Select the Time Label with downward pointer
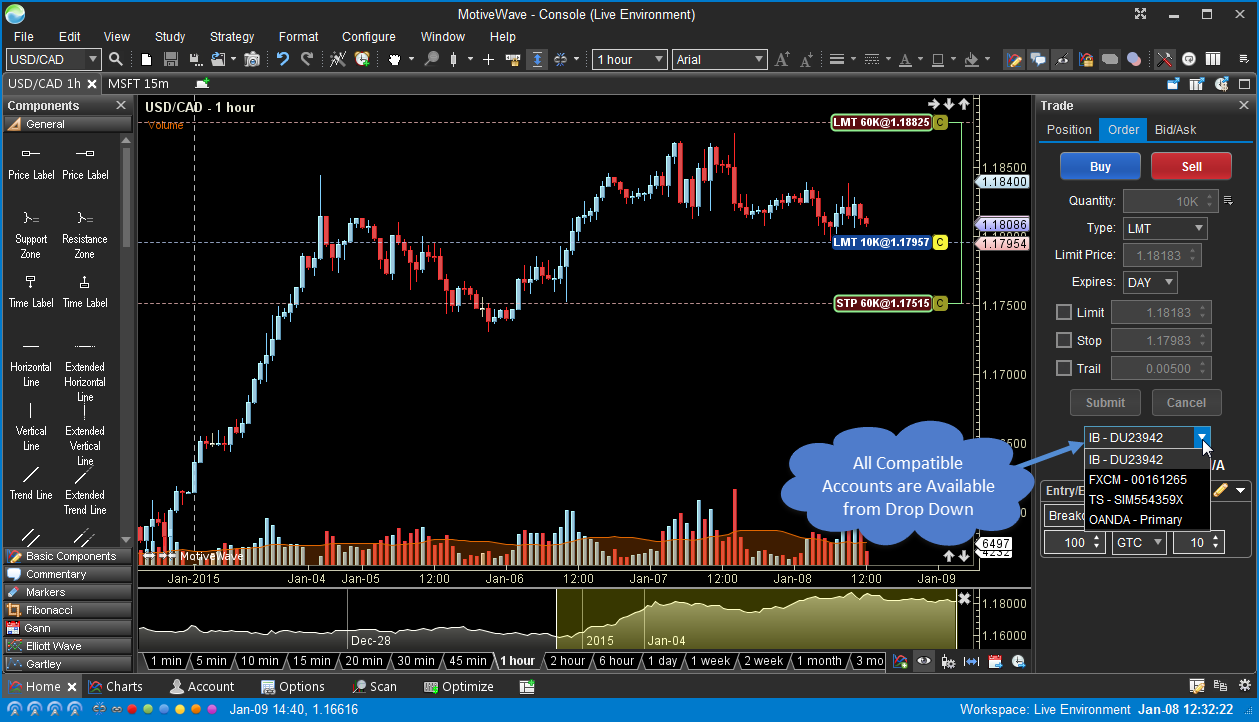Viewport: 1259px width, 722px height. 31,290
